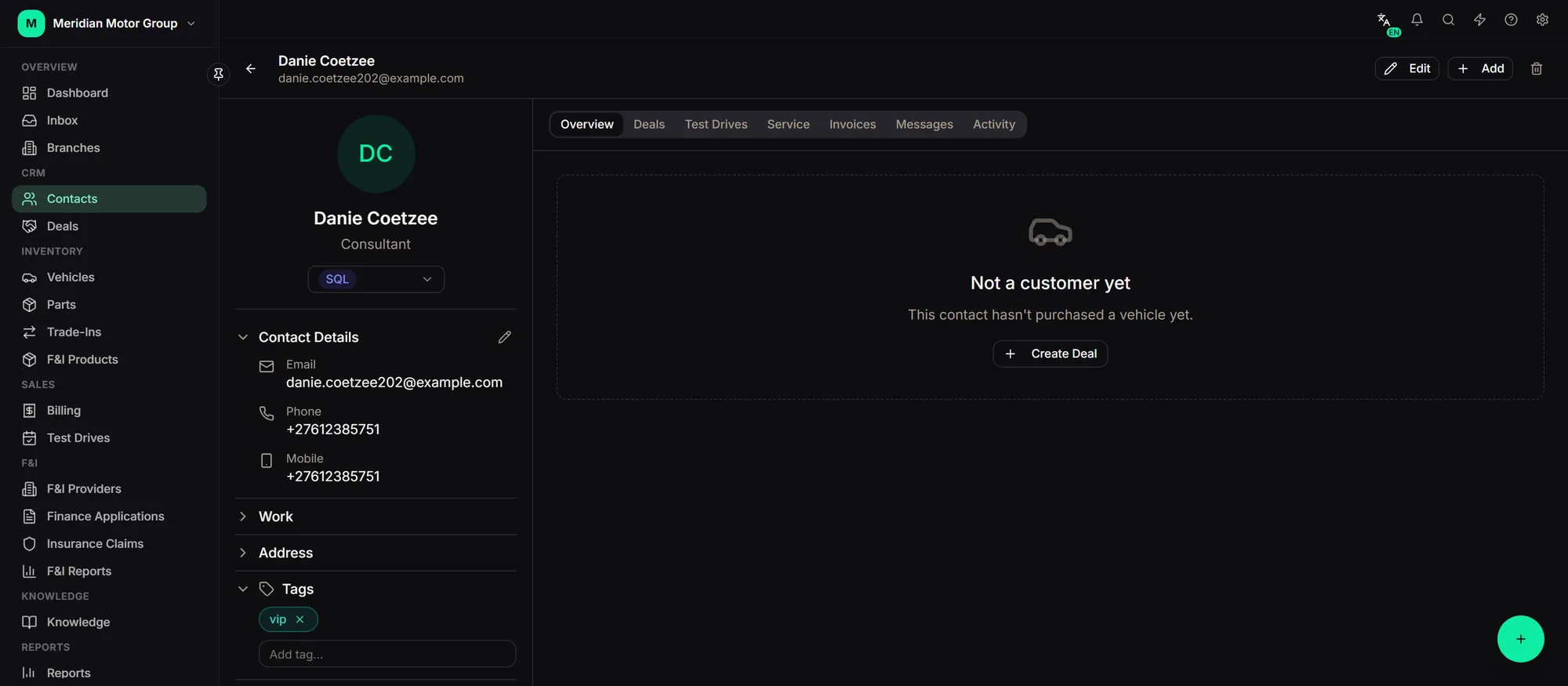Screen dimensions: 1568x686
Task: Collapse the Tags section
Action: [243, 589]
